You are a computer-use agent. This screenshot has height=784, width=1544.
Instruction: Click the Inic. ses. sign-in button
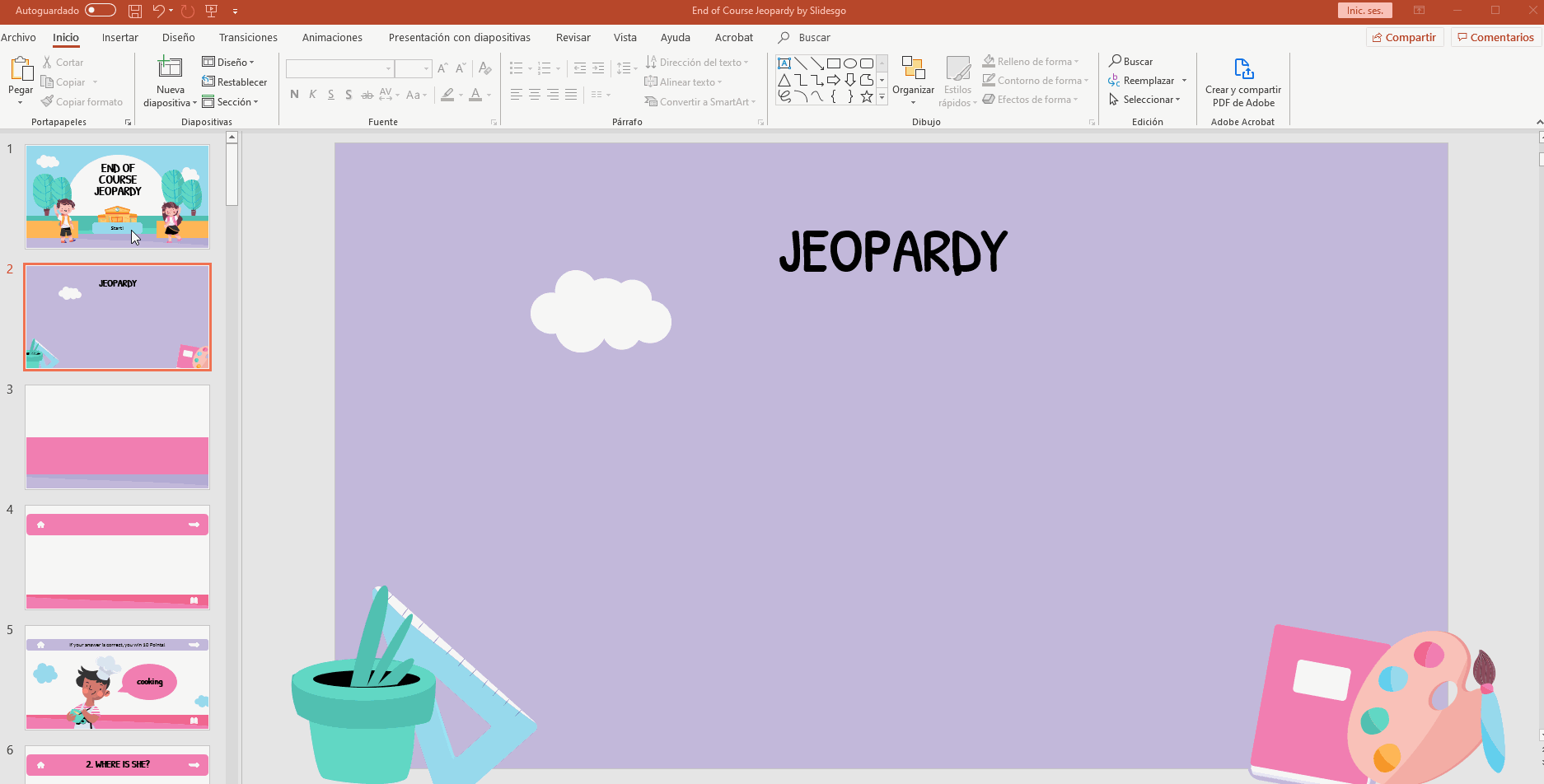[x=1365, y=11]
